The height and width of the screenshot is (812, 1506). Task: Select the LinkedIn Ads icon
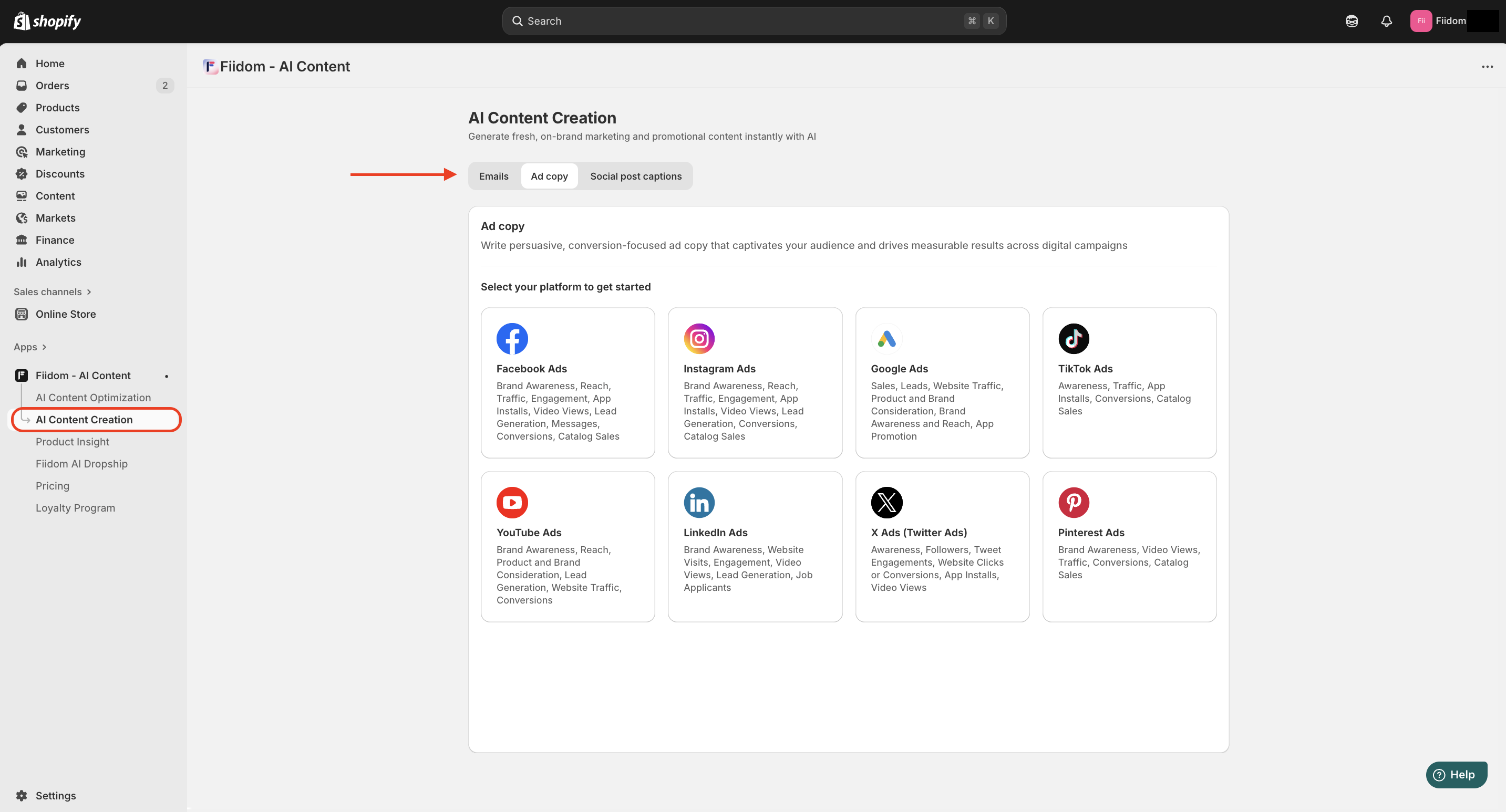pos(699,503)
